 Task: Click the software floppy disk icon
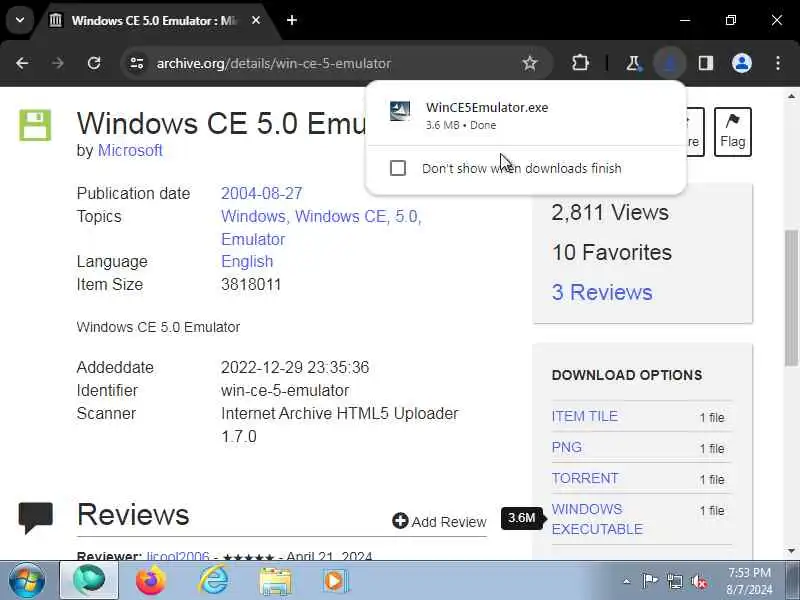tap(35, 125)
